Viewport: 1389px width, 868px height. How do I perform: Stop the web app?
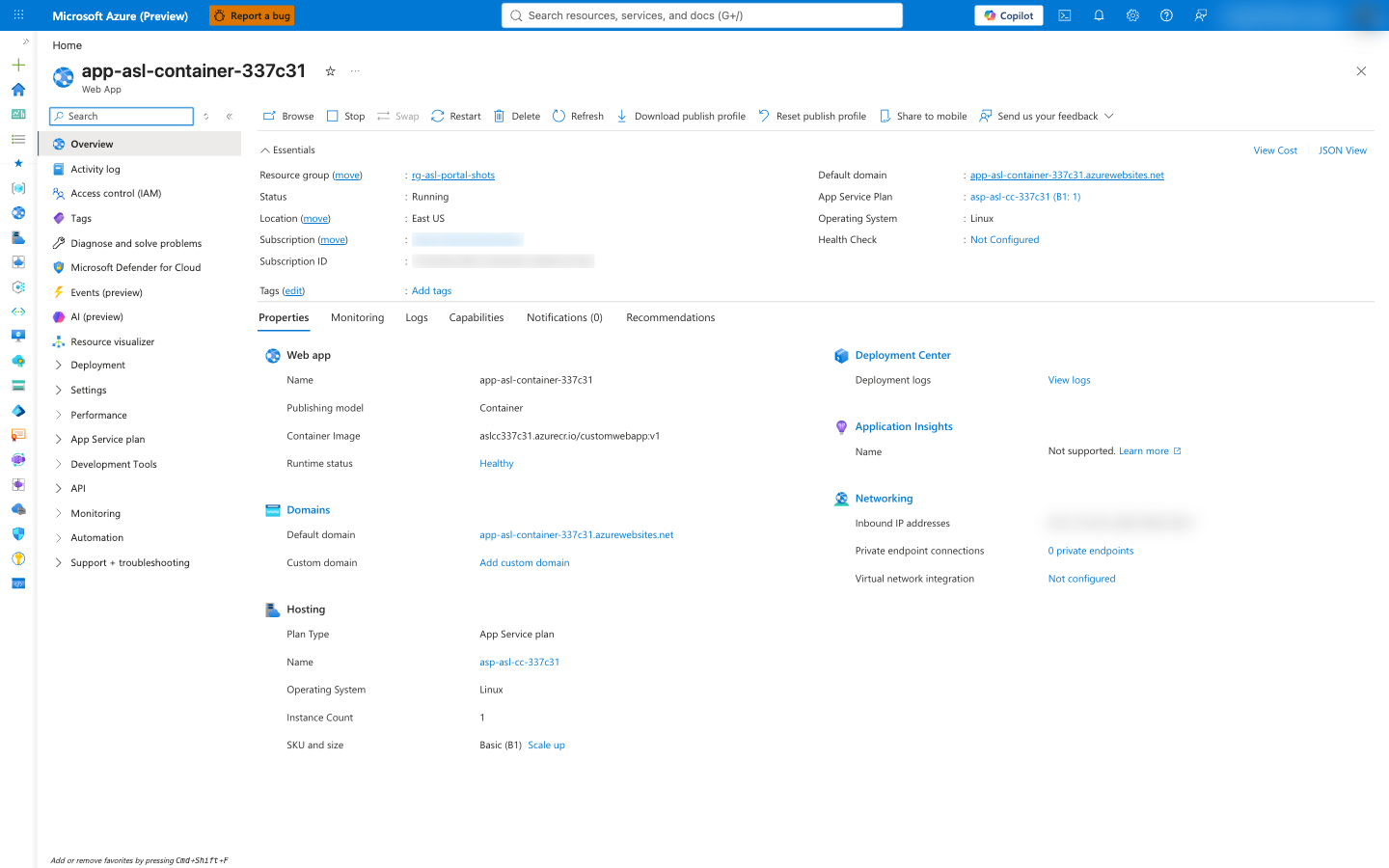345,117
